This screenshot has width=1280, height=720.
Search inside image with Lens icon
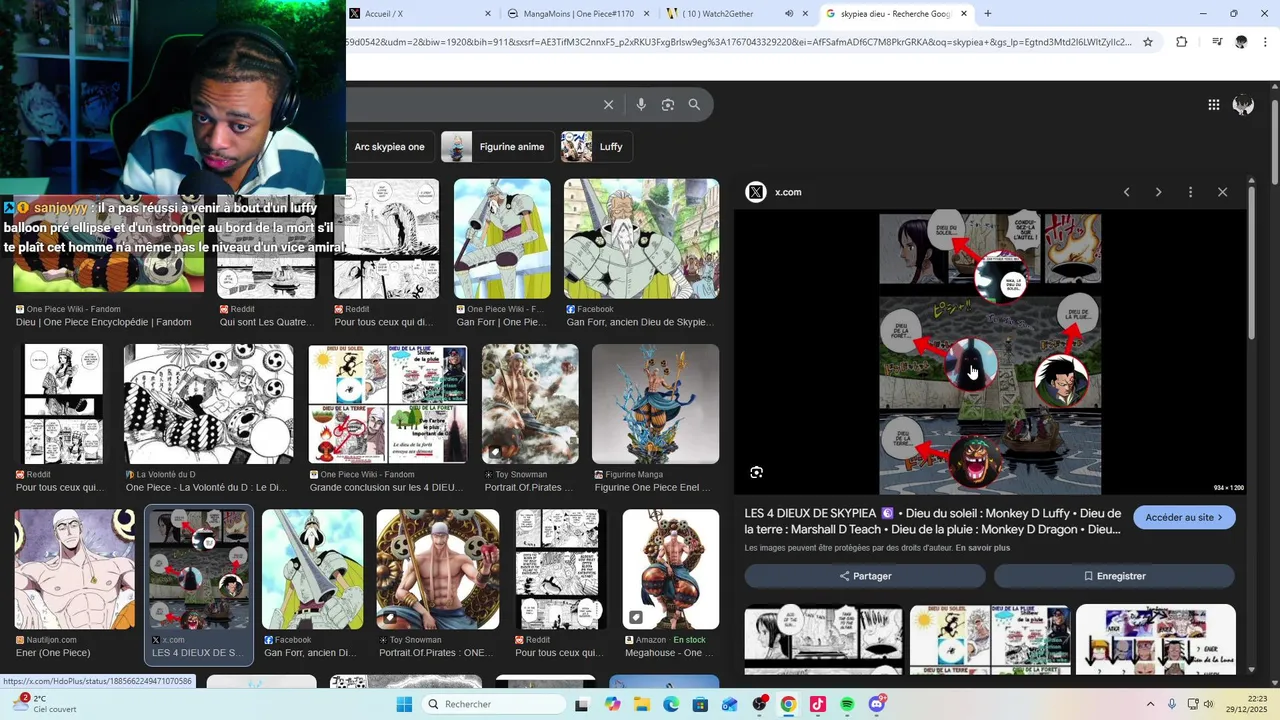756,472
